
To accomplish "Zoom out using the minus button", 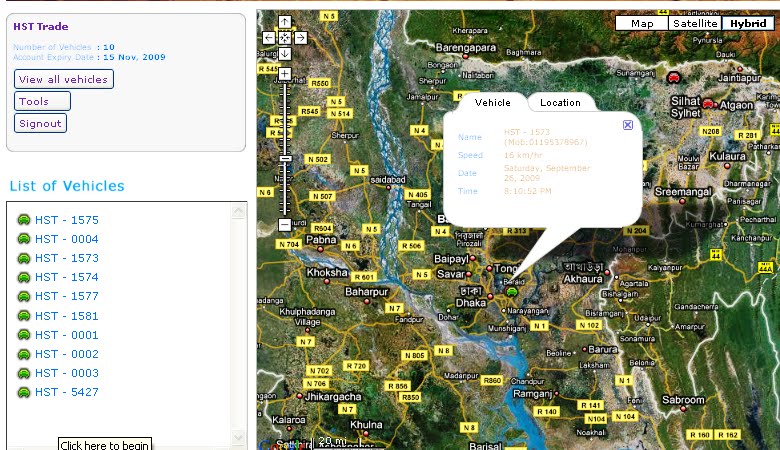I will 285,225.
